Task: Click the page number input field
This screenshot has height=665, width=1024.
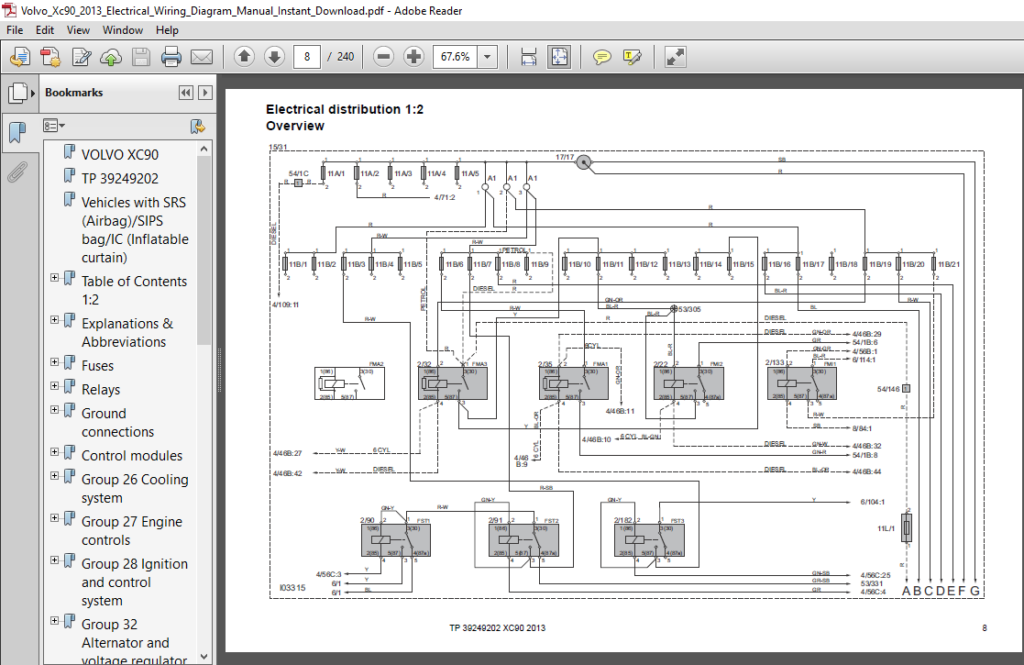Action: click(307, 57)
